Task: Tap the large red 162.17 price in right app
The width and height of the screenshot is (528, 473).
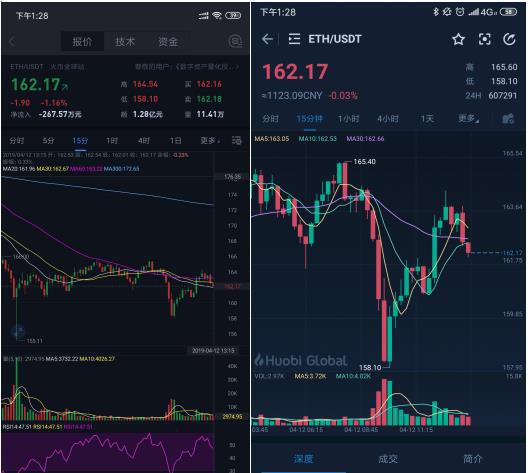Action: click(x=295, y=72)
